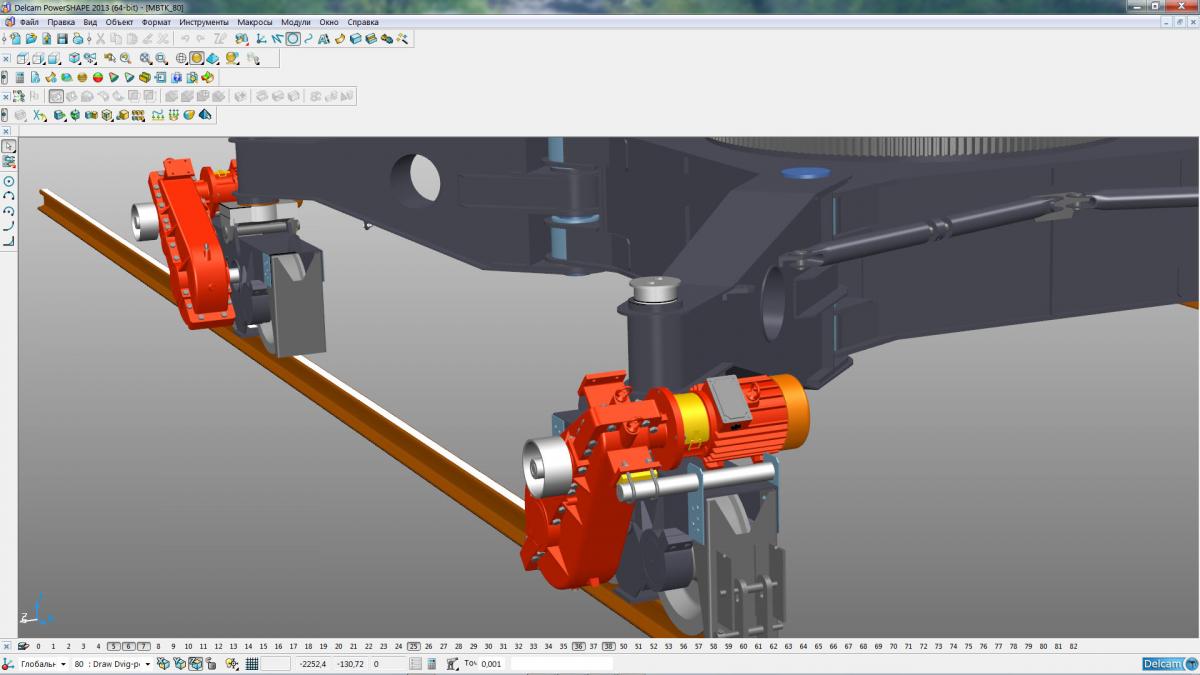This screenshot has width=1200, height=675.
Task: Select the Curve creation tool
Action: tap(308, 39)
